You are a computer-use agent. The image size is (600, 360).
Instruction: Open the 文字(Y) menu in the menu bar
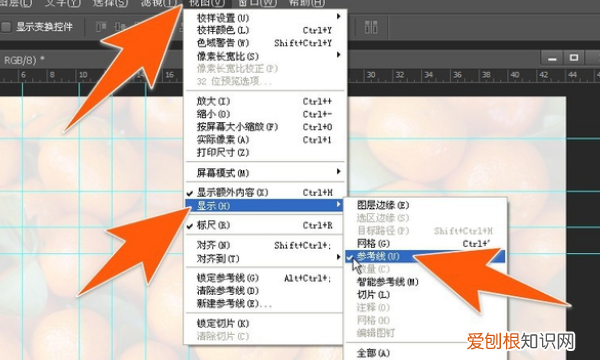[62, 3]
